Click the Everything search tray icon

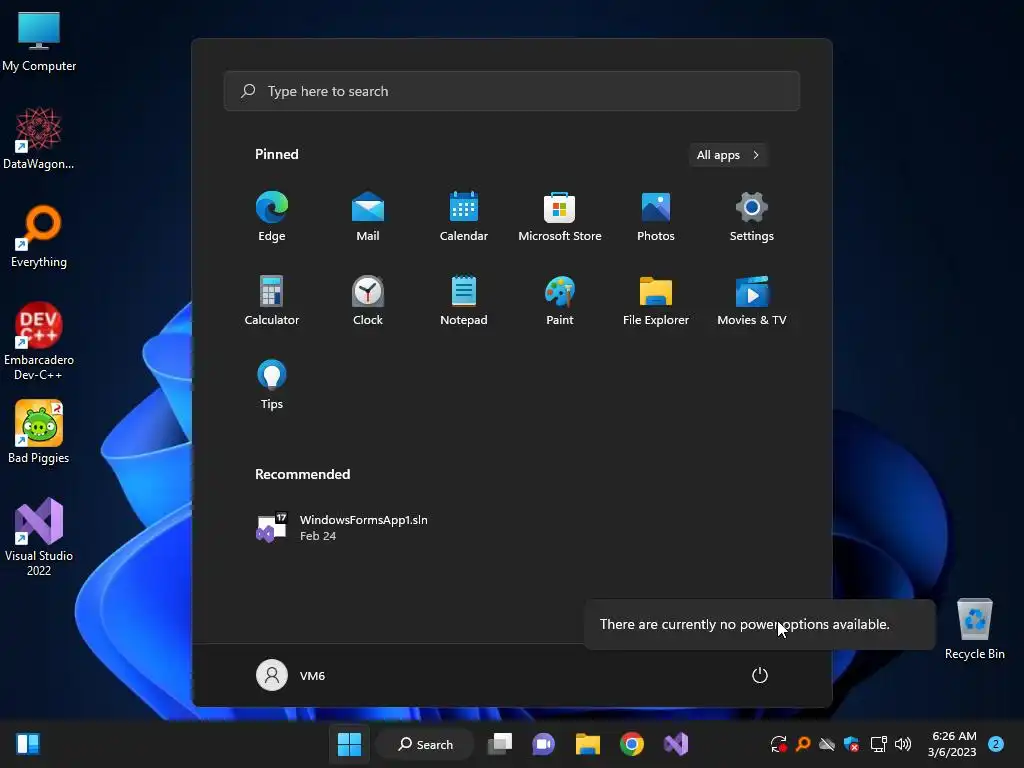click(x=803, y=744)
